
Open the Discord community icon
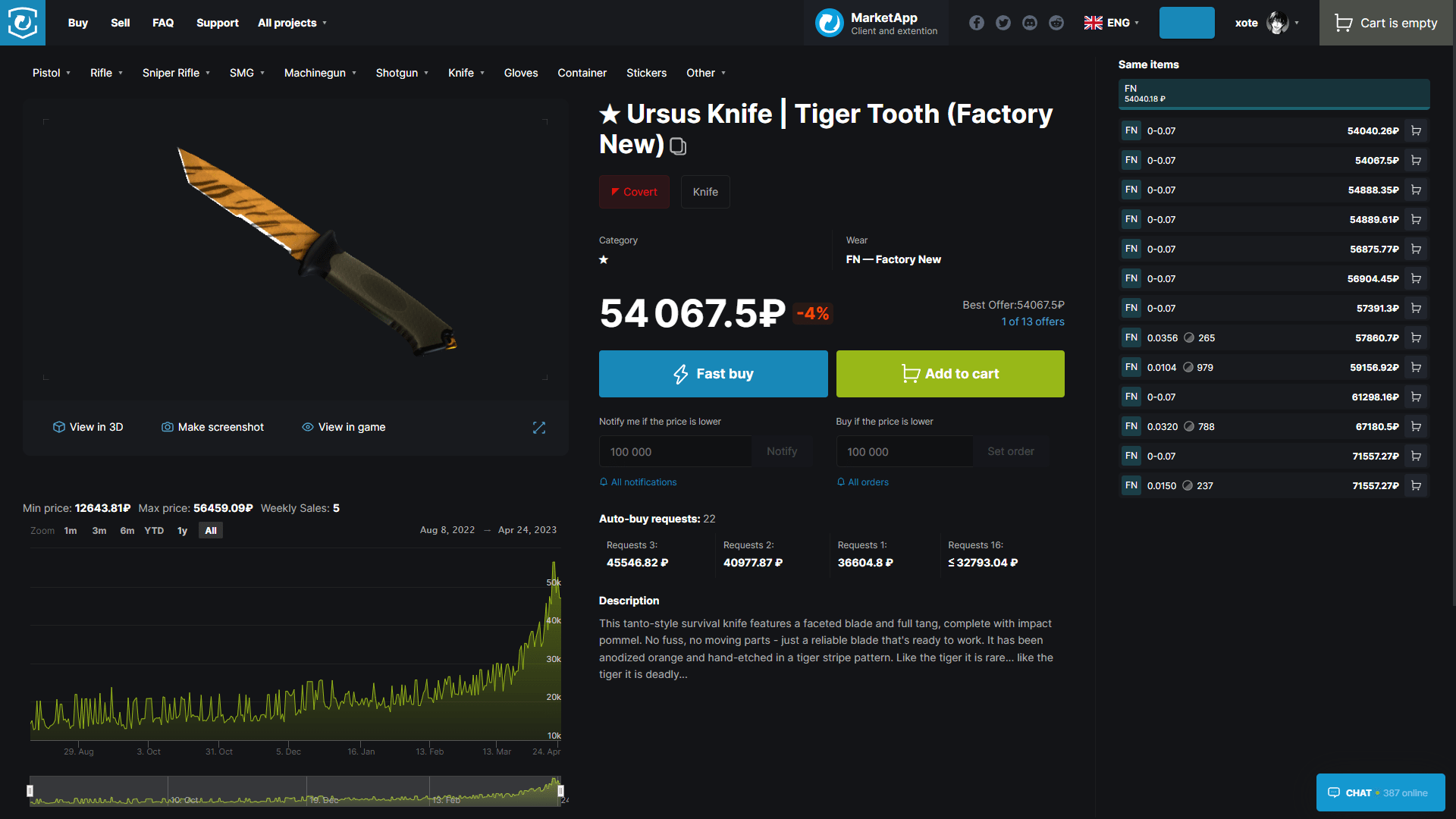click(1030, 23)
